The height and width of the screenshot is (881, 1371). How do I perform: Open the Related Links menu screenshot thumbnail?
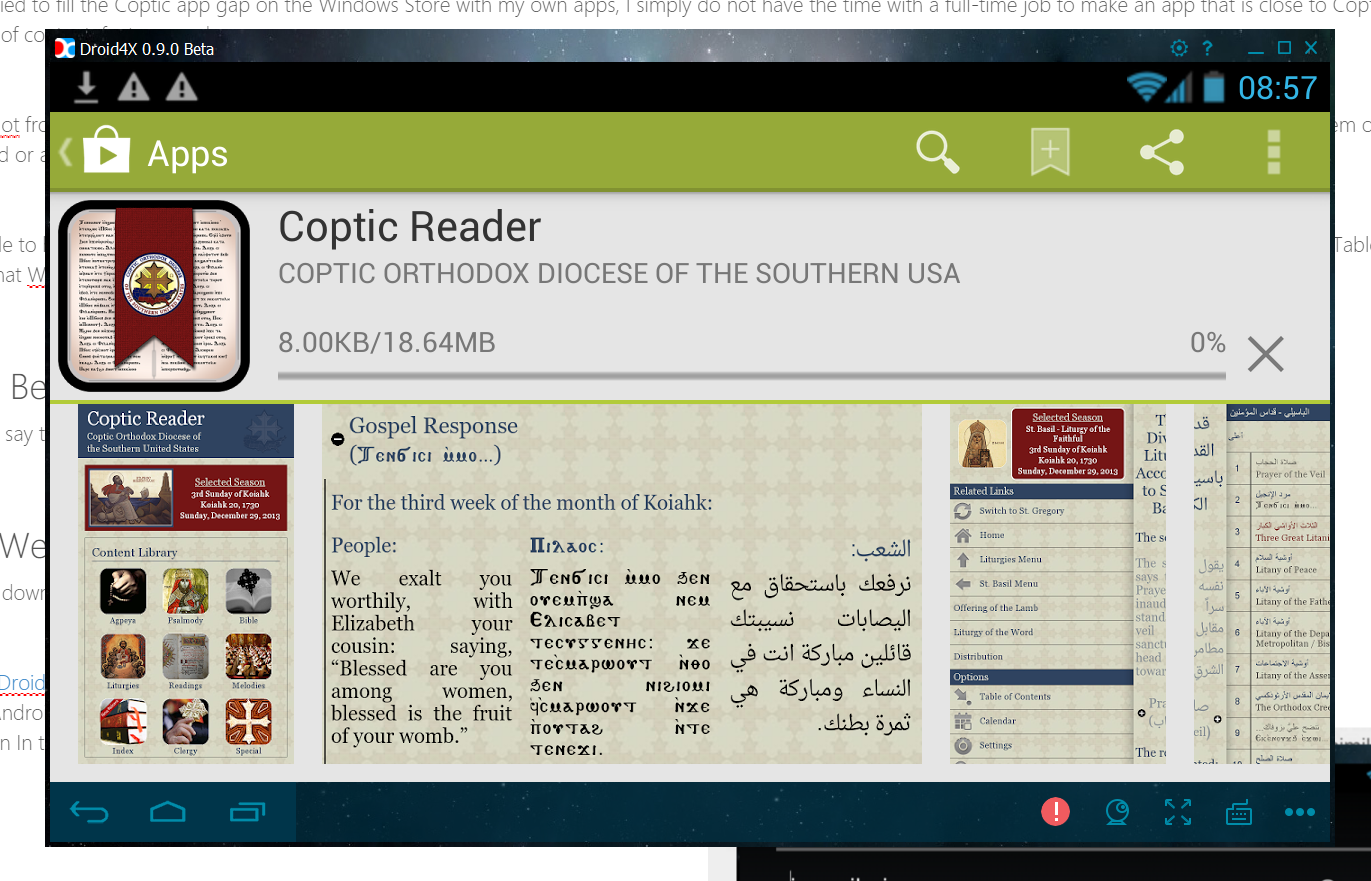click(1058, 584)
